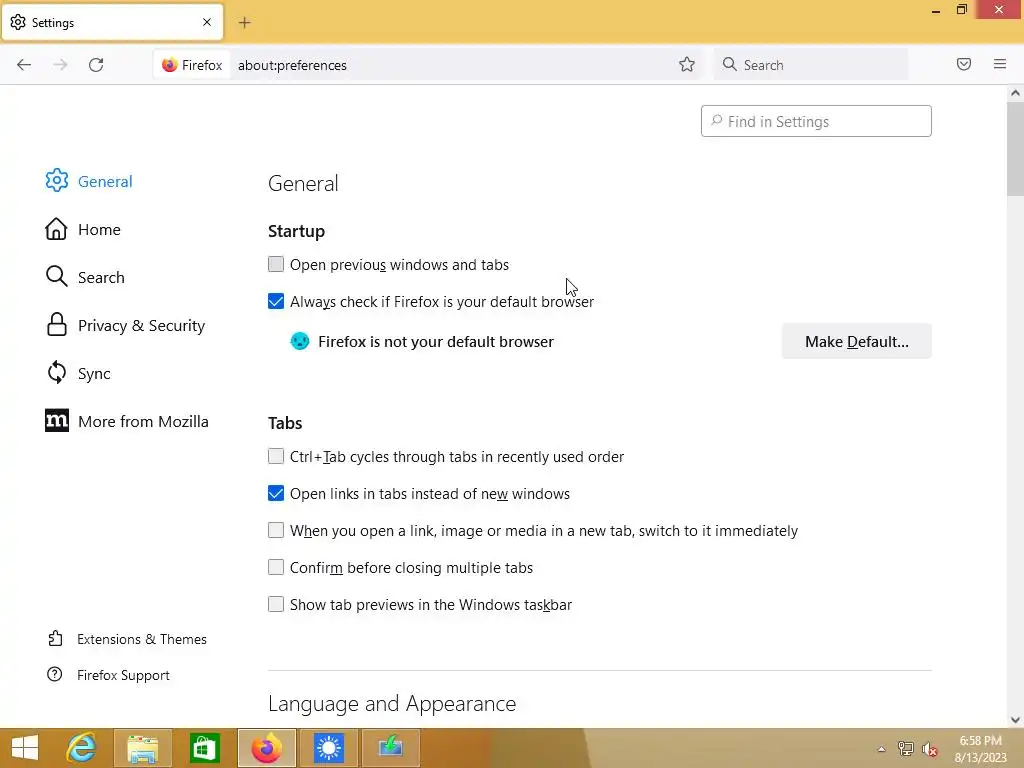Click the browser Search box
The width and height of the screenshot is (1024, 768).
pos(811,65)
